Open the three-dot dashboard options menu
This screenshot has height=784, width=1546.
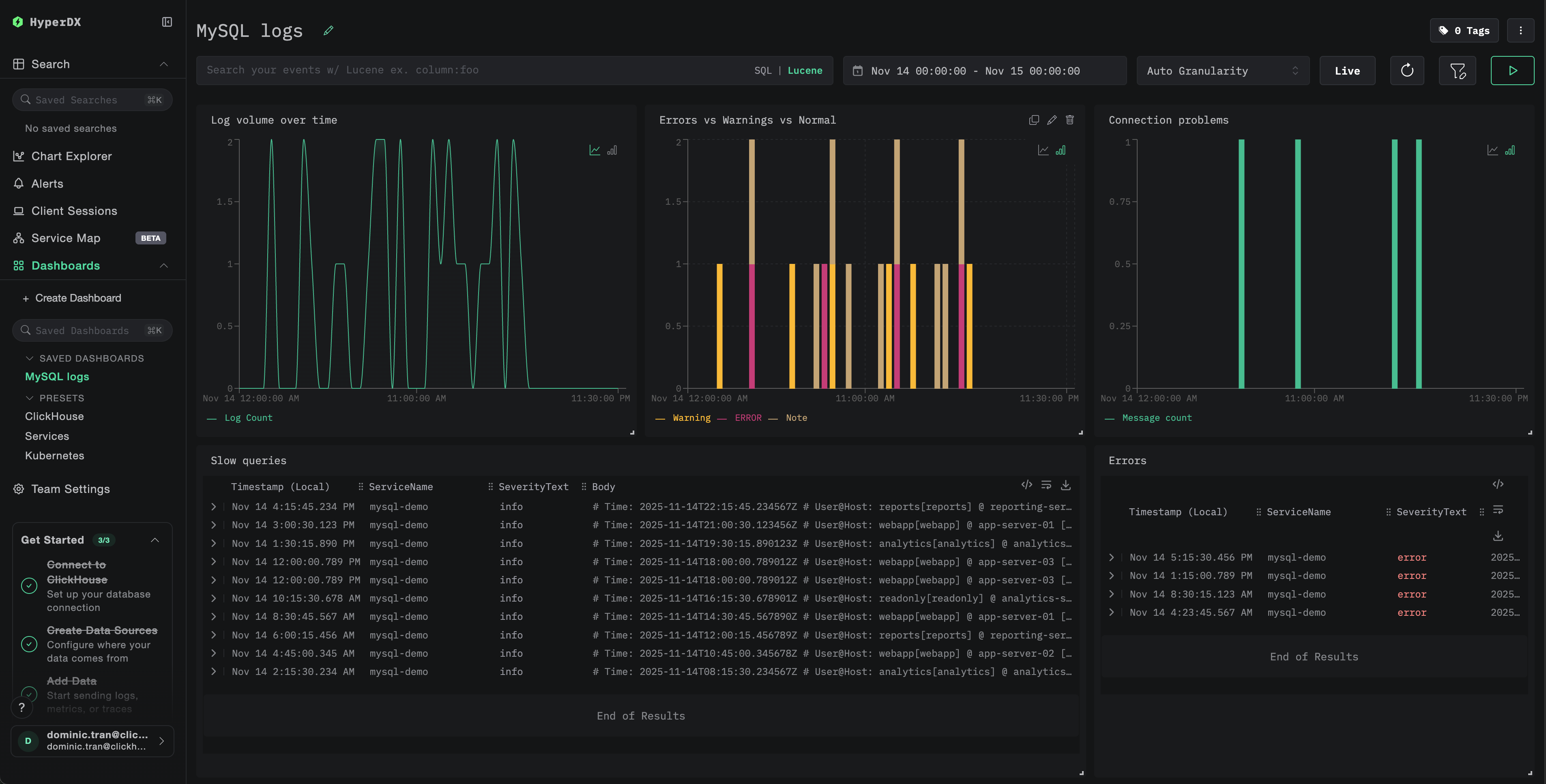1520,30
